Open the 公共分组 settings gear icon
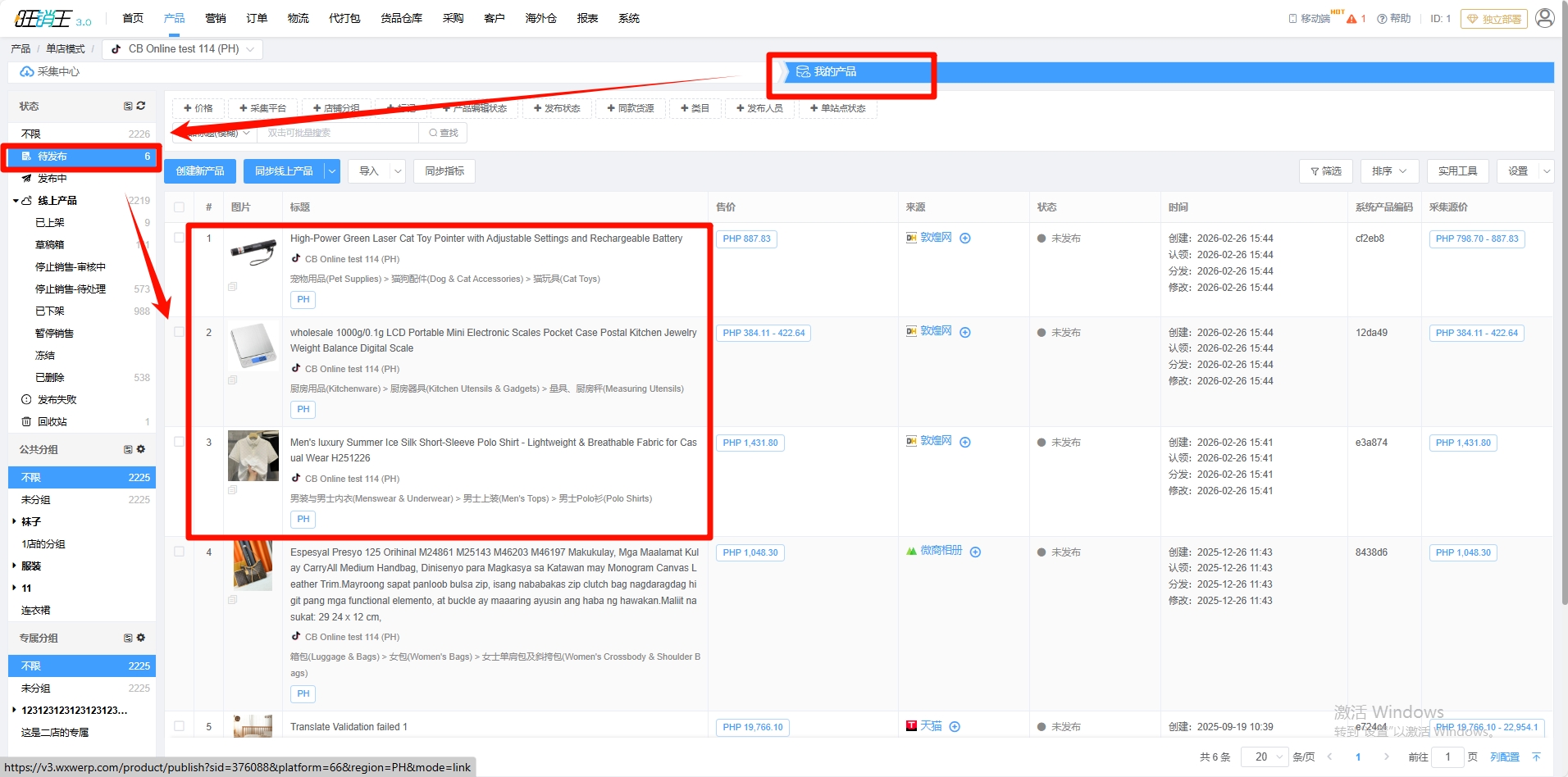 [141, 449]
